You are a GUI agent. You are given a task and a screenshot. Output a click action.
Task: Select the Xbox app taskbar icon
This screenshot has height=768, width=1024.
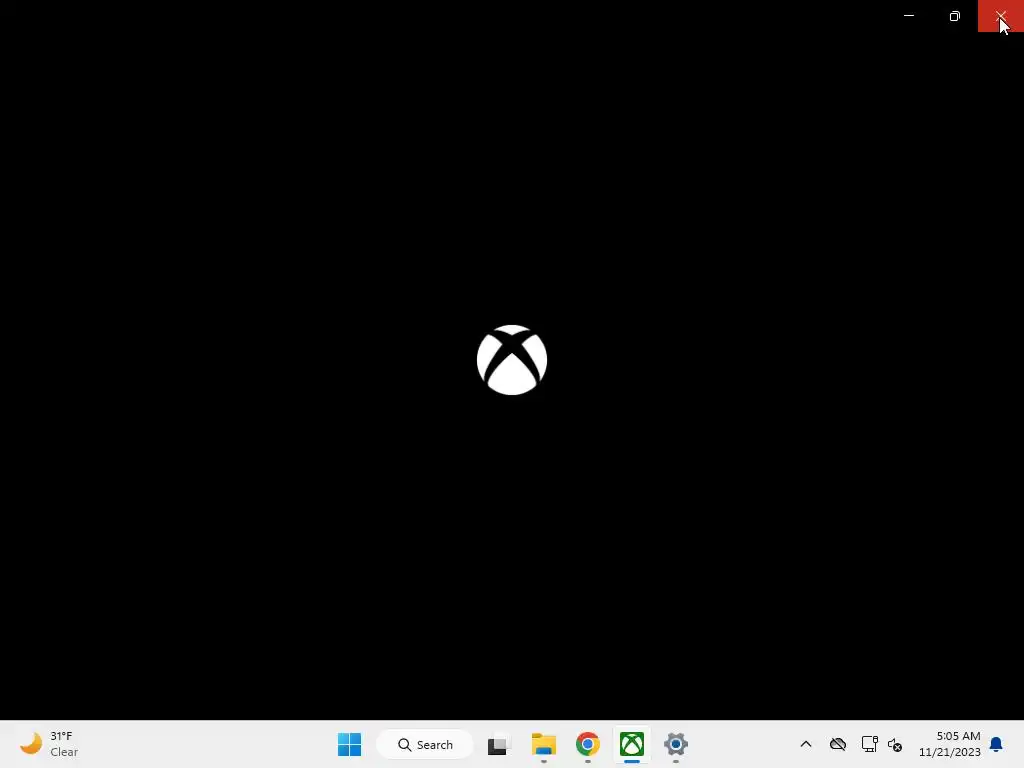632,744
